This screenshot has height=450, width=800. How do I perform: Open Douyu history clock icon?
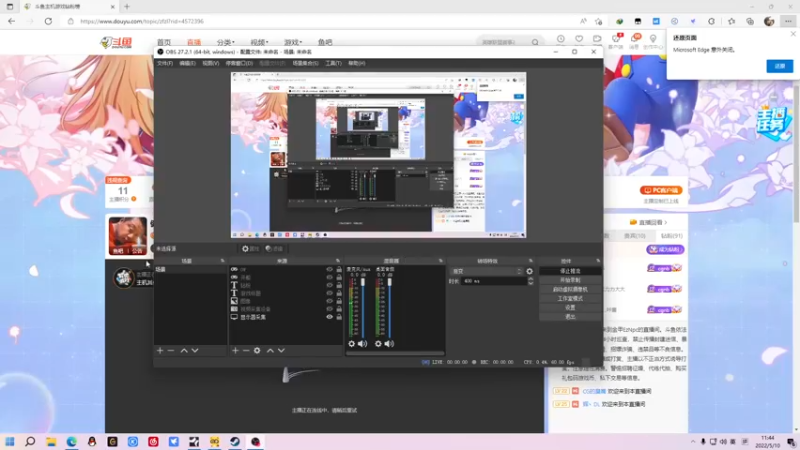(561, 39)
